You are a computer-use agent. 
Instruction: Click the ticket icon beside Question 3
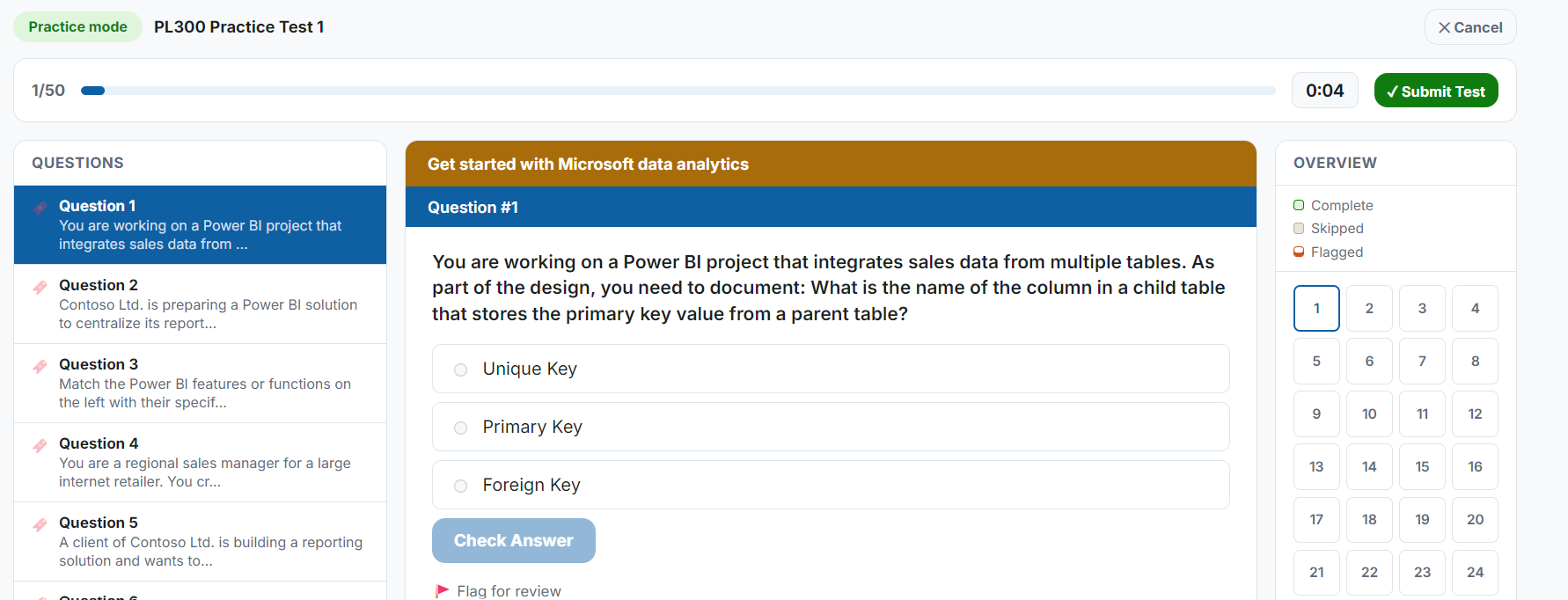pos(40,366)
